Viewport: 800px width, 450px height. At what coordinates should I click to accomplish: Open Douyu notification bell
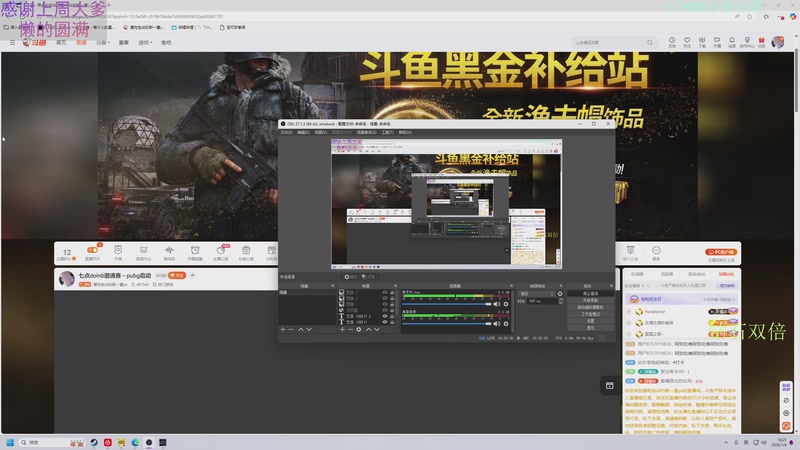732,42
